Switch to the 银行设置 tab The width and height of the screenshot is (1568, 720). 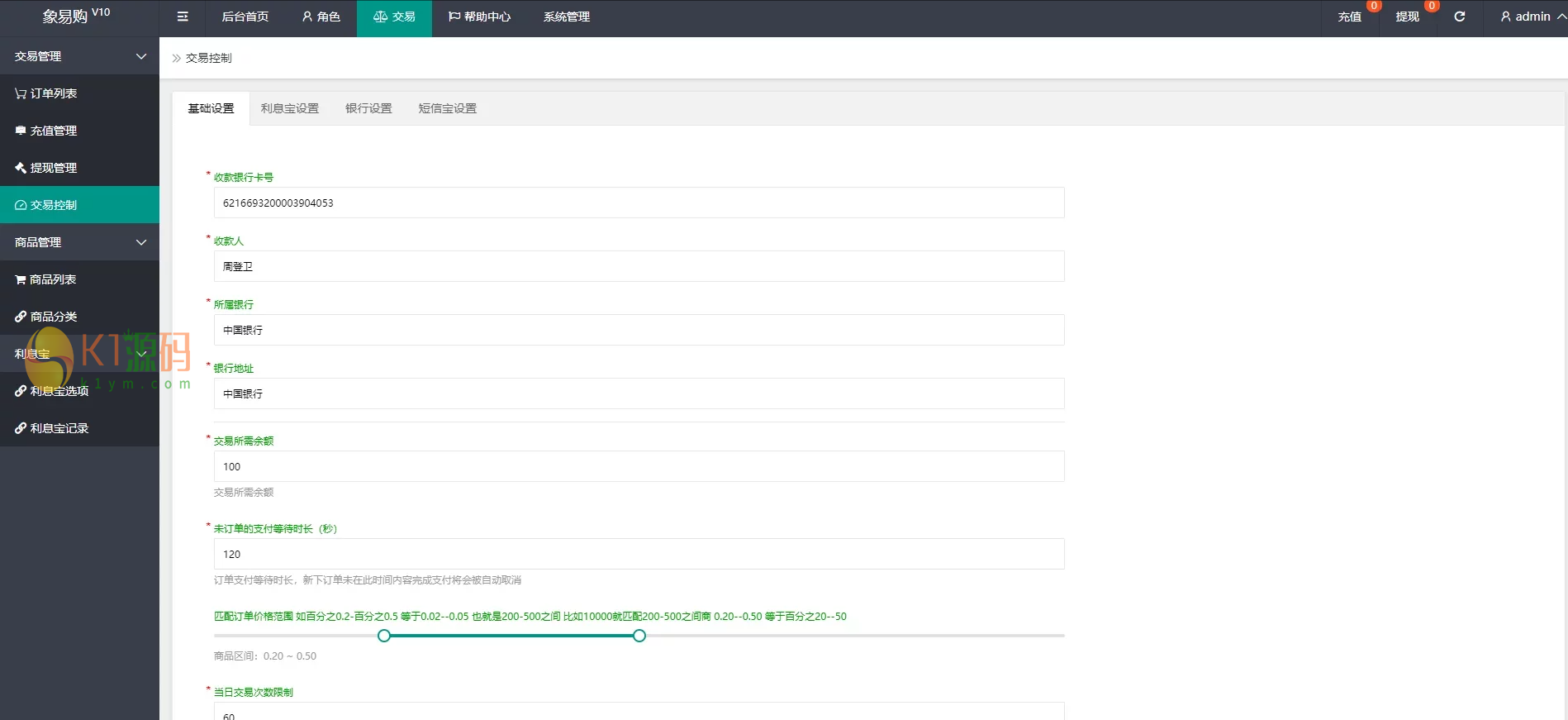[x=368, y=108]
